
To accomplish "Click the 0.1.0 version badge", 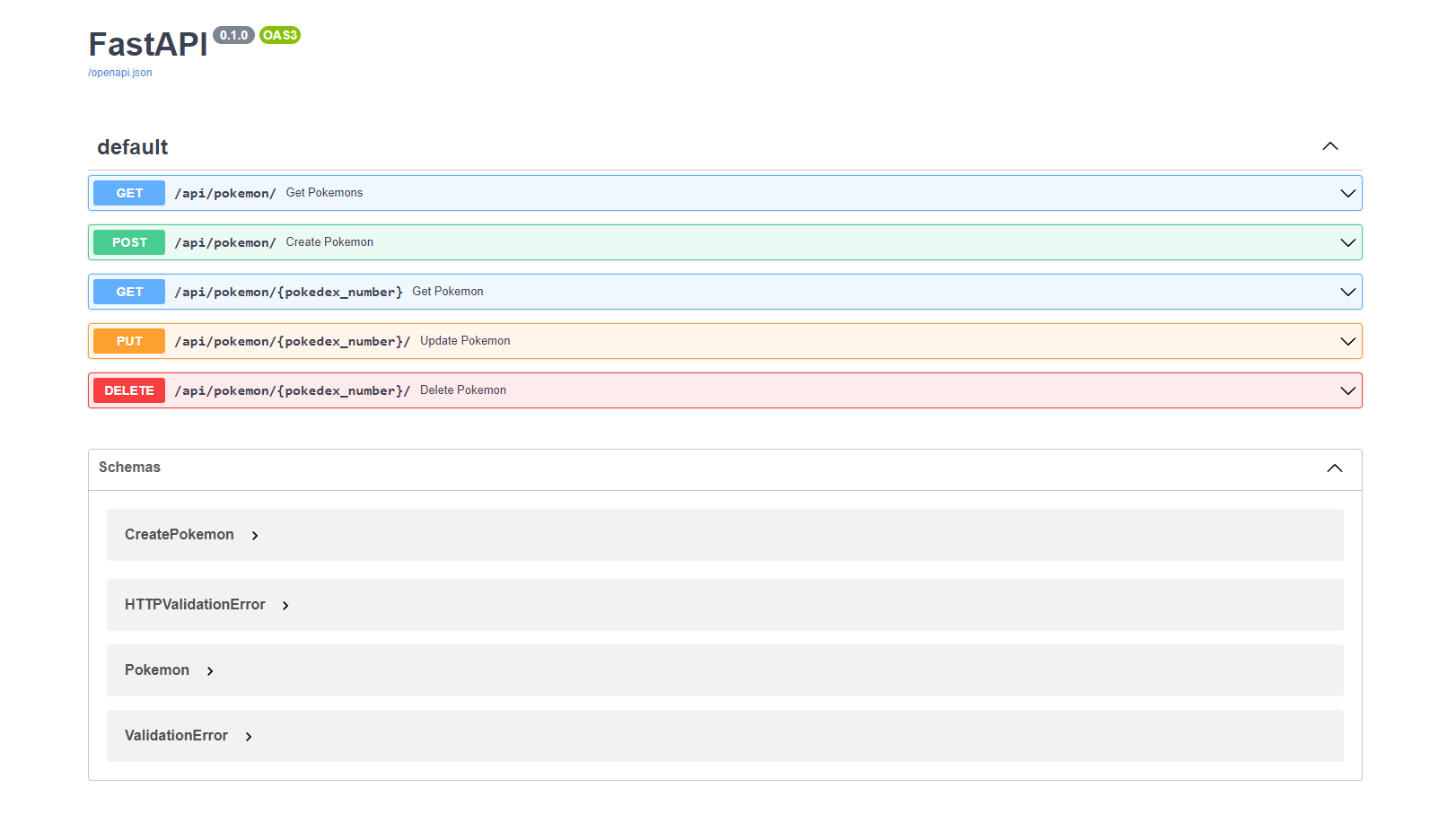I will pos(233,36).
